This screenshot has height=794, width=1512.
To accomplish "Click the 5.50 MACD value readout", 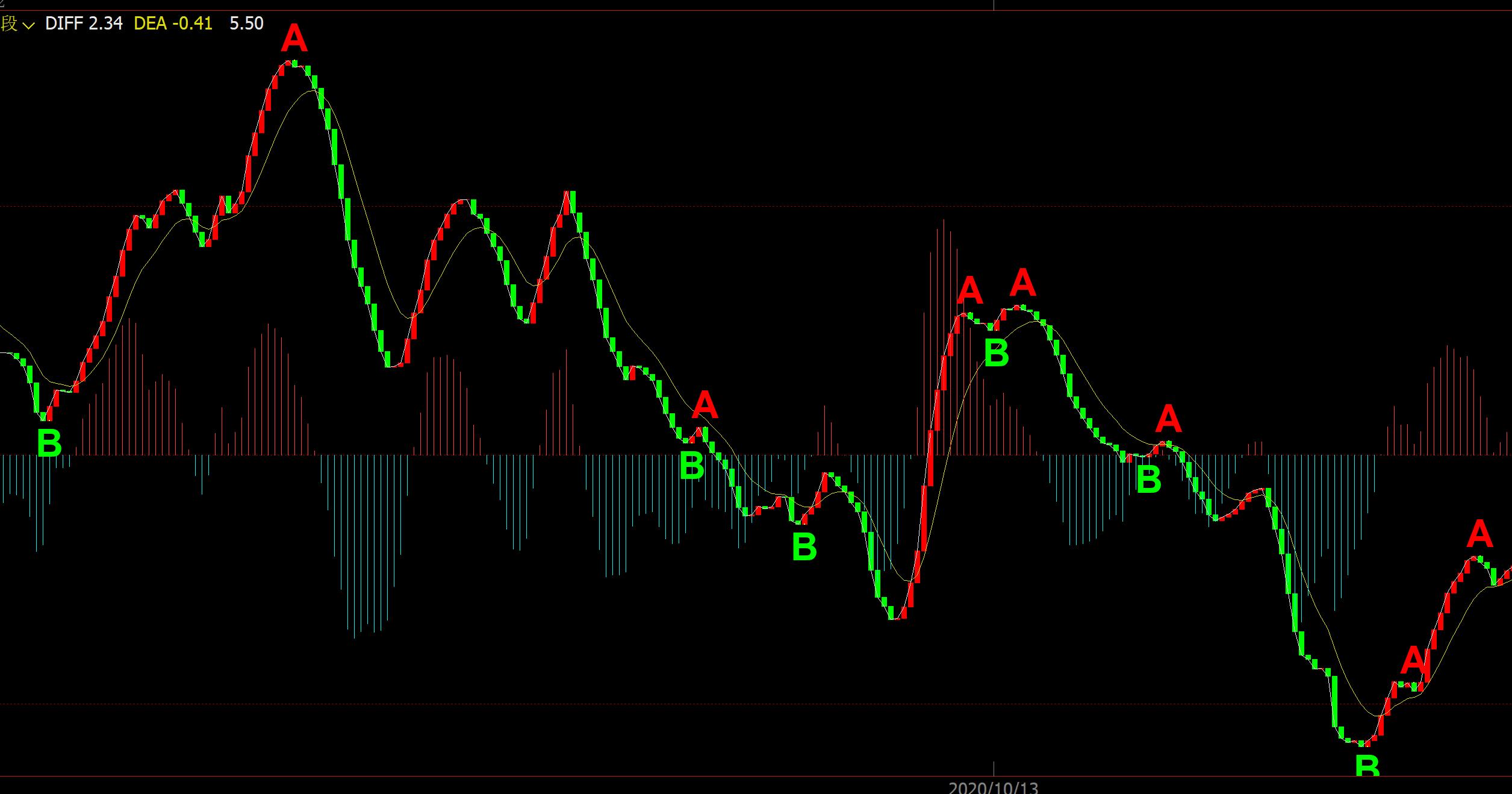I will (246, 23).
